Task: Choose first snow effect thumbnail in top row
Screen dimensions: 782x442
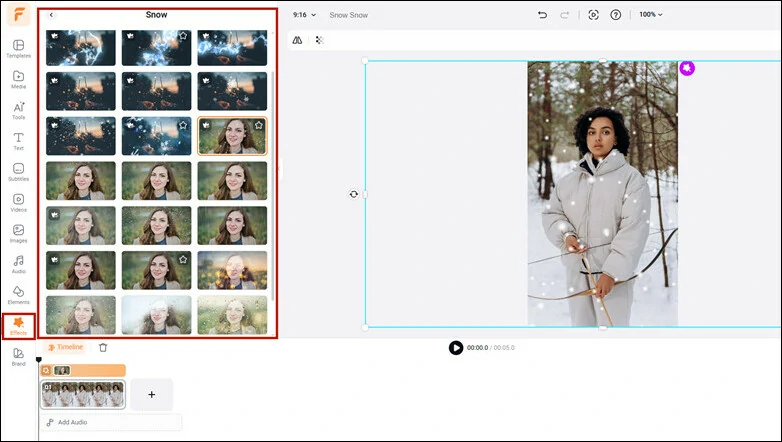Action: (81, 47)
